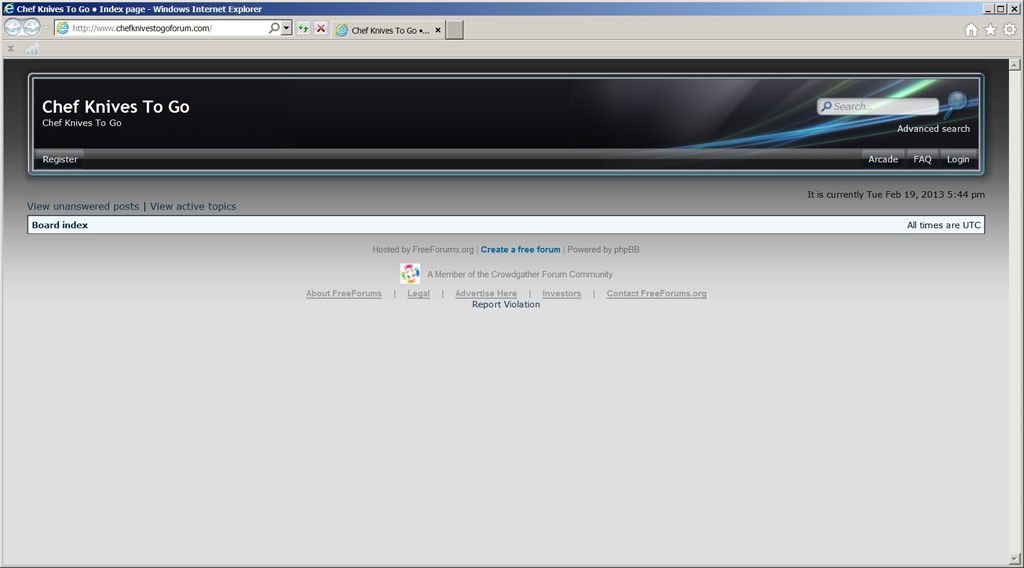1024x568 pixels.
Task: Open the browser Home icon
Action: 971,30
